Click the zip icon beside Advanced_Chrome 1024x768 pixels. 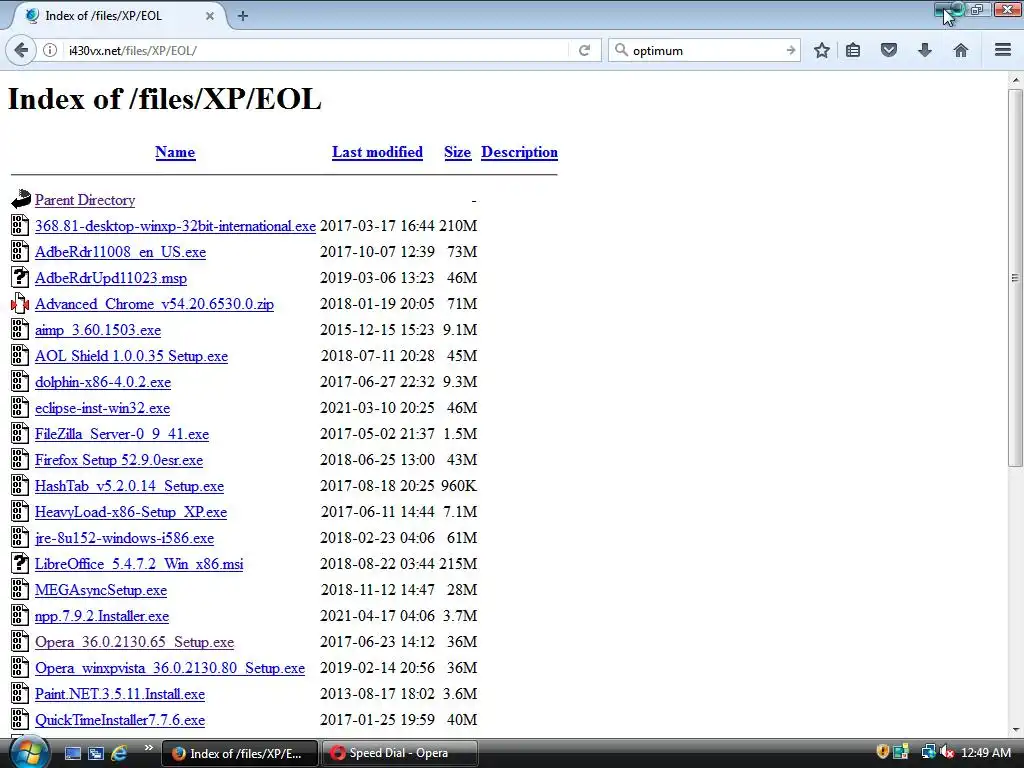click(x=20, y=304)
